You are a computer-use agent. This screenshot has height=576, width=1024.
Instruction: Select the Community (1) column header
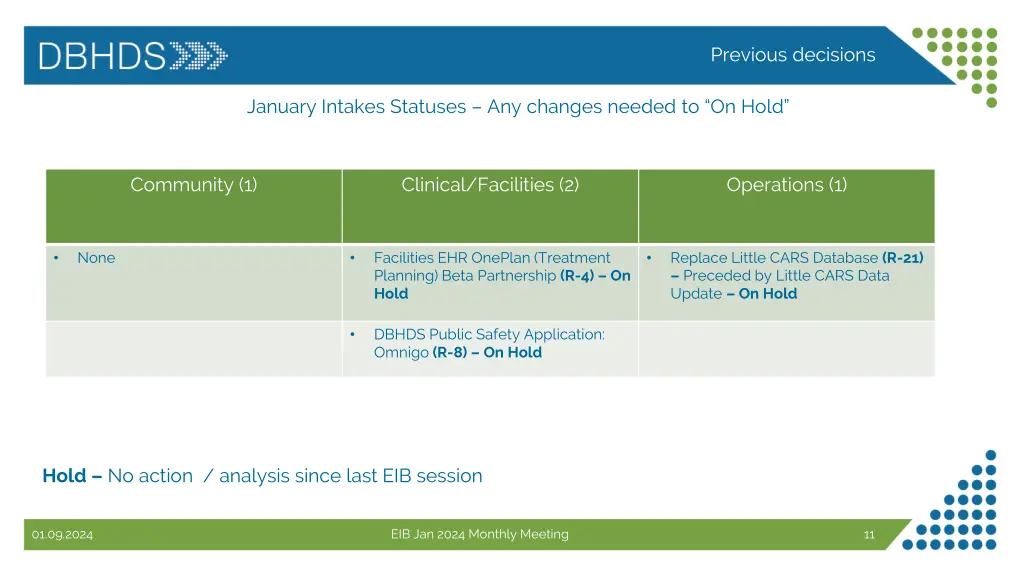pos(193,185)
